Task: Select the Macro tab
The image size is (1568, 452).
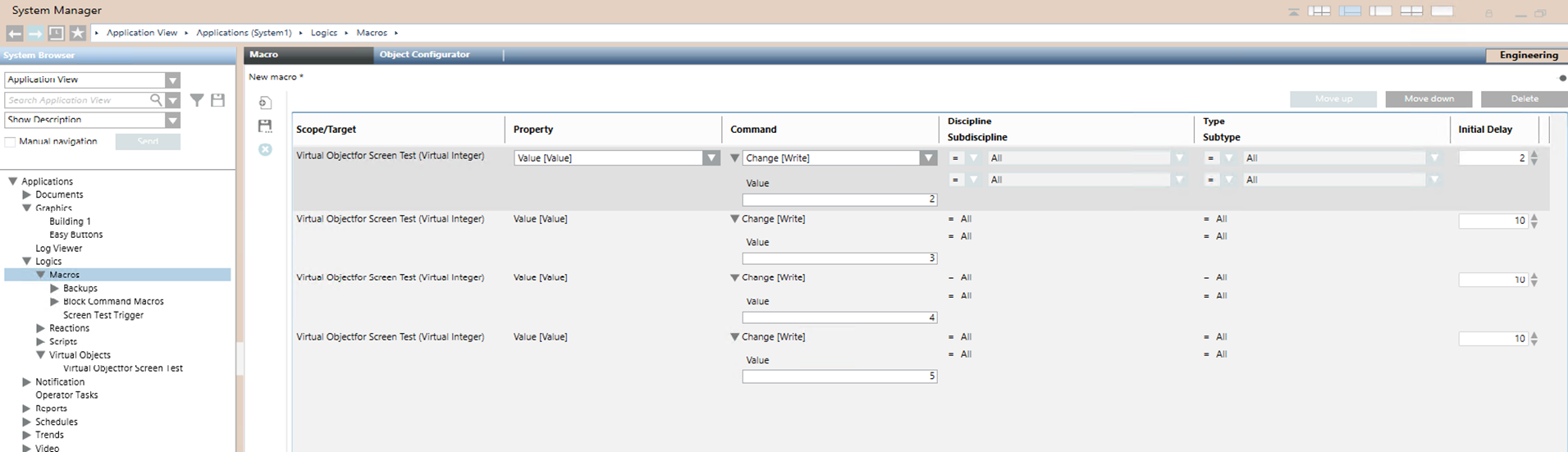Action: (264, 55)
